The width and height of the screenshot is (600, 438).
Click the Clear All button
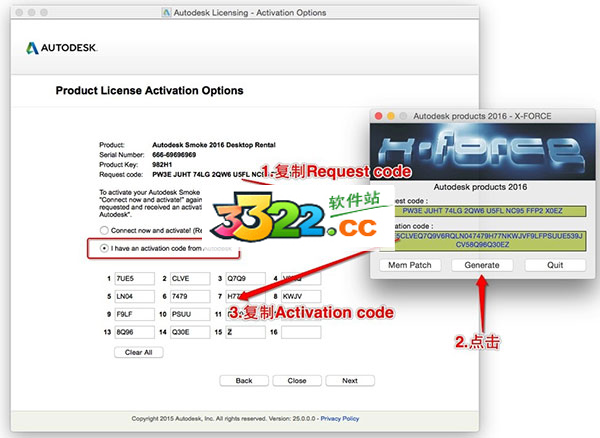(x=139, y=352)
